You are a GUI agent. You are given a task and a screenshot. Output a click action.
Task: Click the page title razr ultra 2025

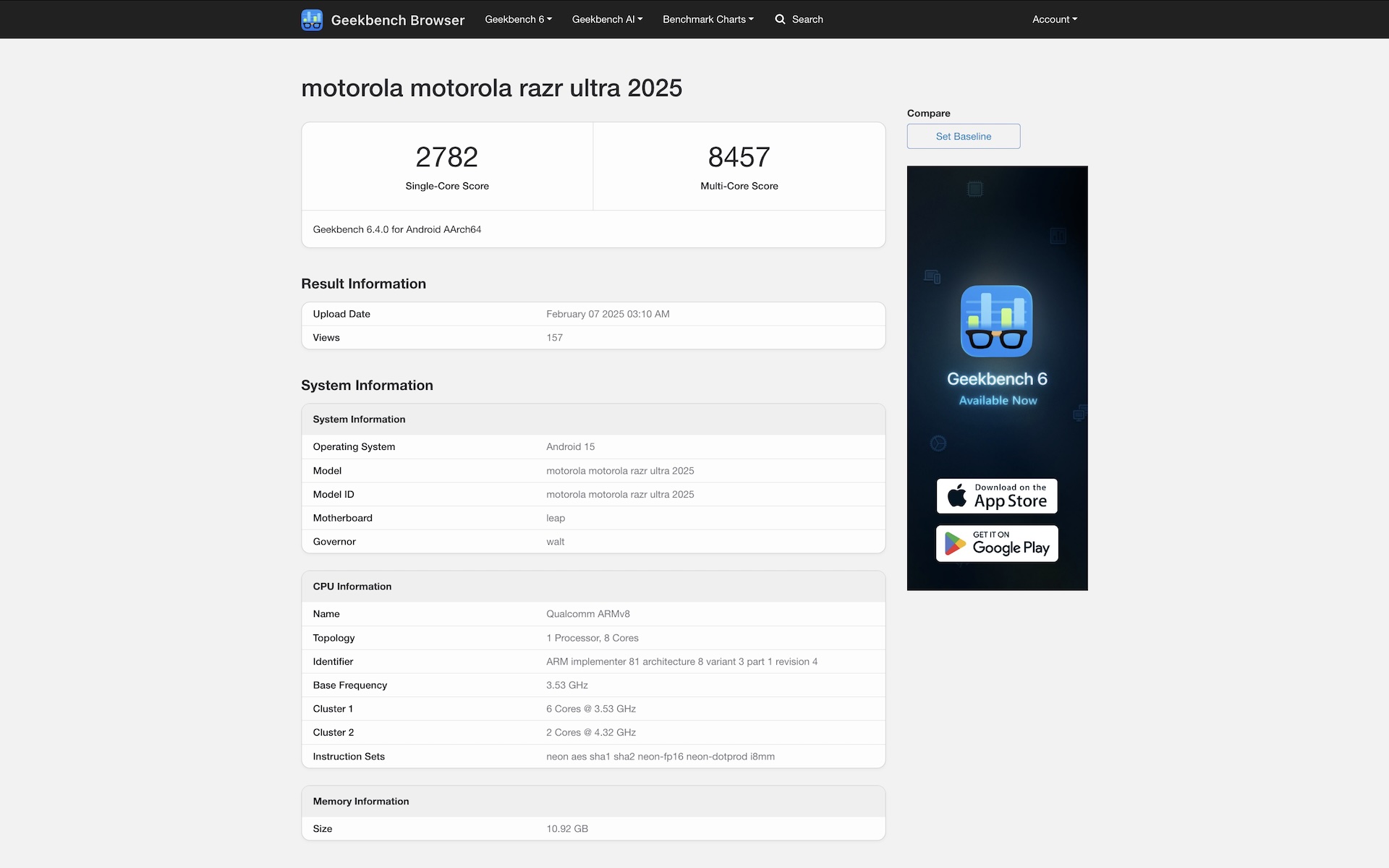pos(491,88)
